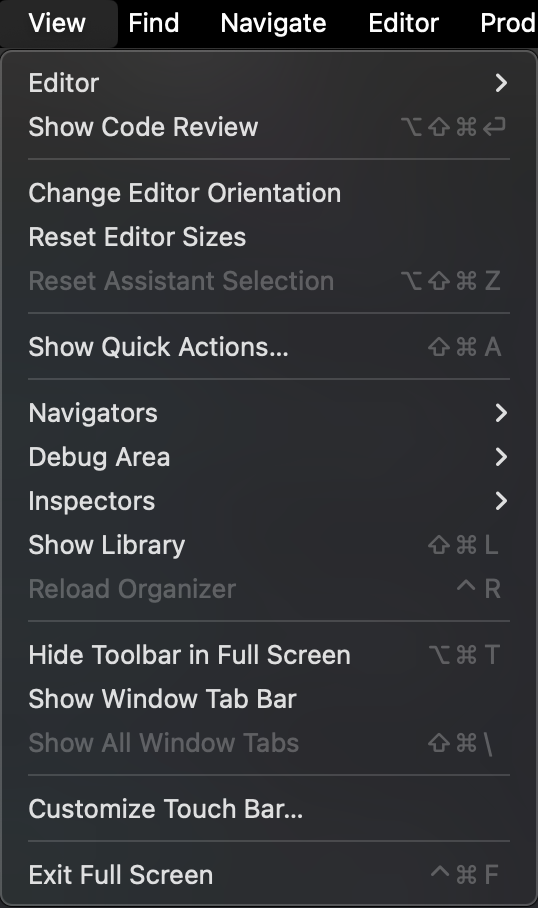Select Exit Full Screen
Viewport: 538px width, 908px height.
point(269,875)
